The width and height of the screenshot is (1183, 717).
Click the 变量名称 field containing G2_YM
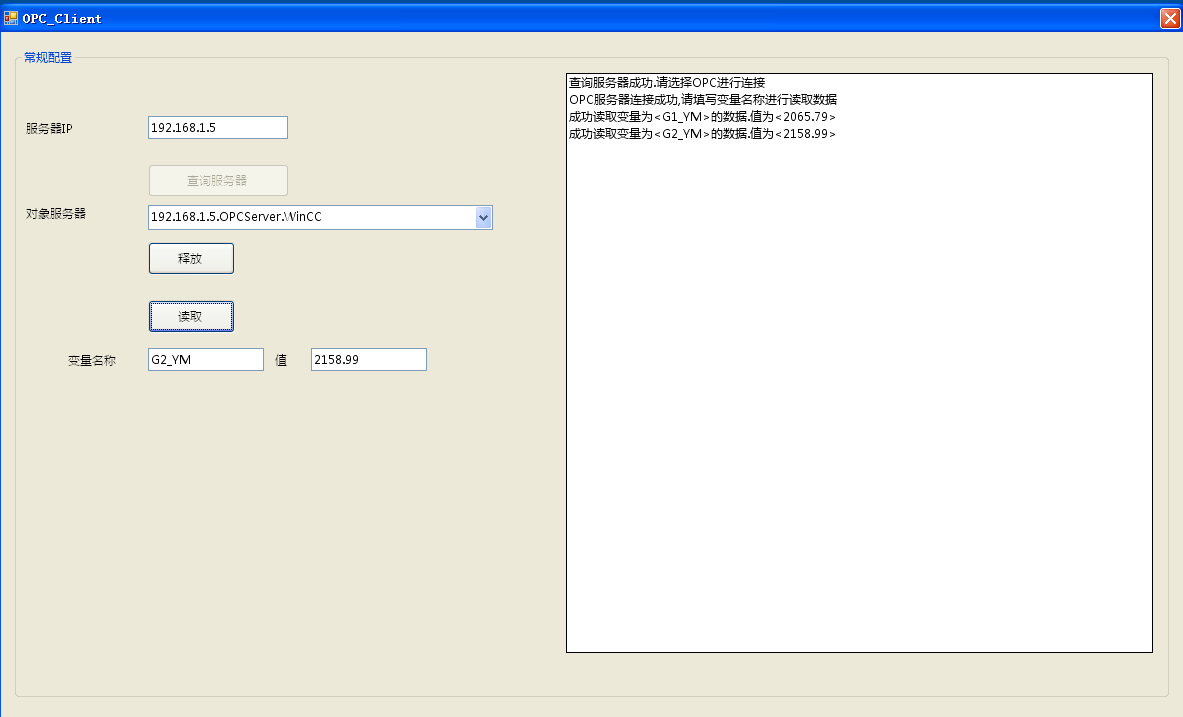[206, 359]
